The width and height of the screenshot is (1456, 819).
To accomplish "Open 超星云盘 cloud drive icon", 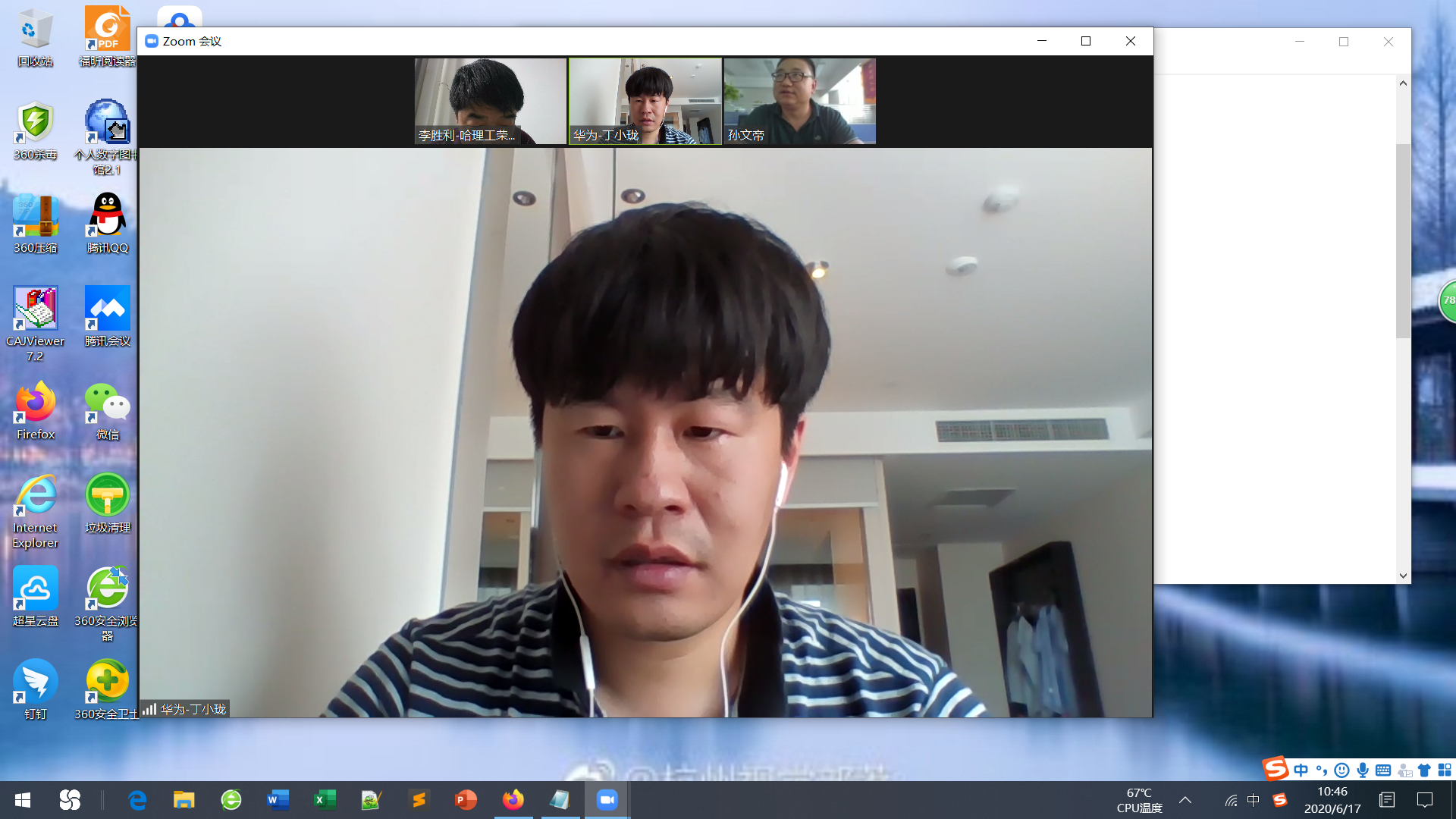I will point(35,597).
